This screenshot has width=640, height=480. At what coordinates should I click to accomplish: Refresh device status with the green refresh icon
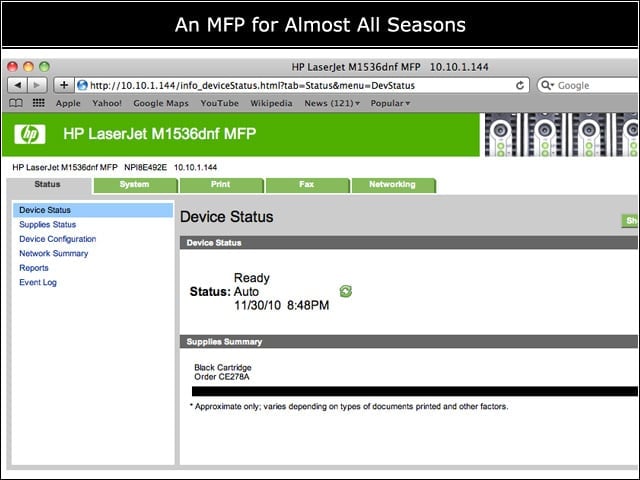click(x=345, y=291)
